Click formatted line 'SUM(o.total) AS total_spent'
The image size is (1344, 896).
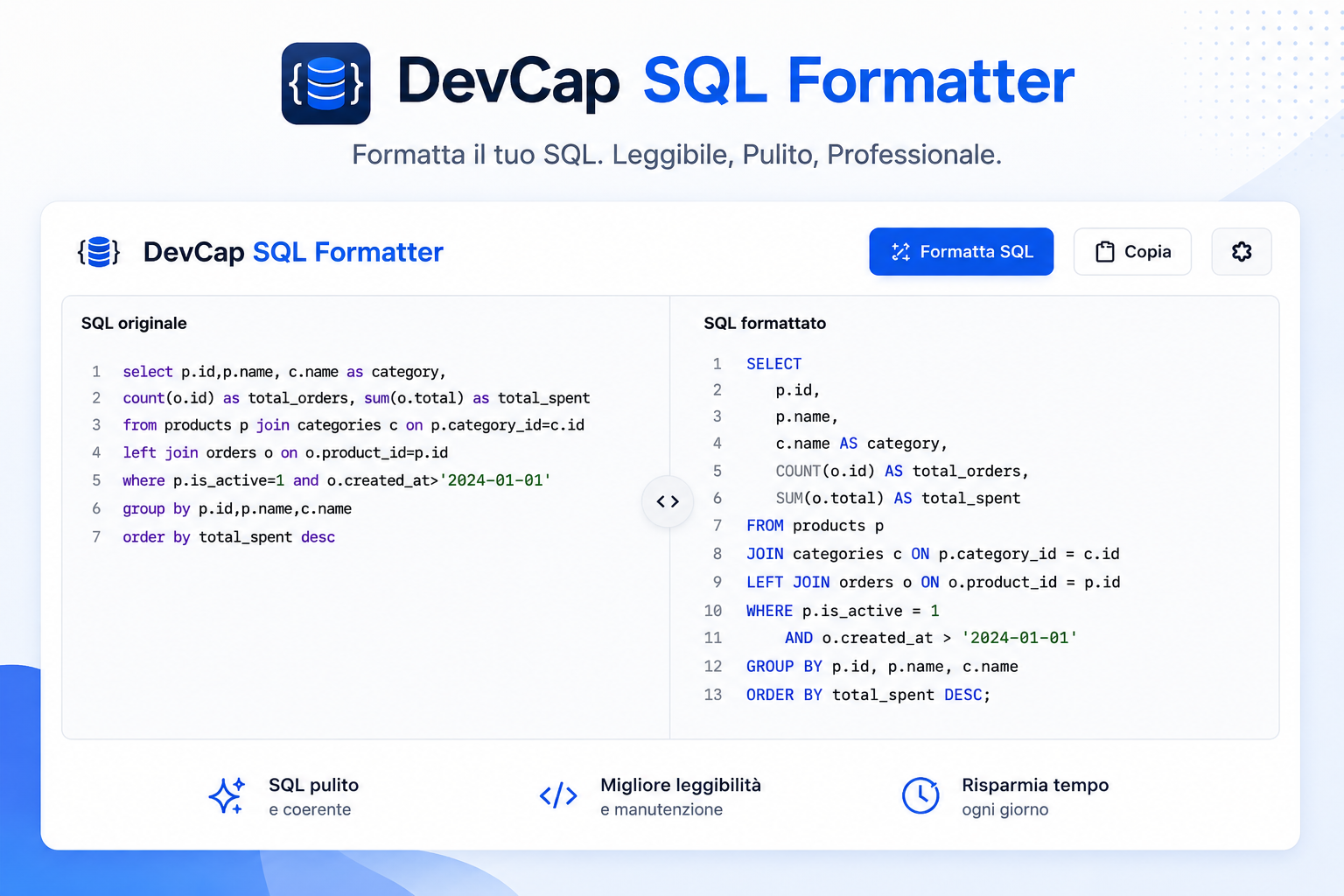point(898,498)
